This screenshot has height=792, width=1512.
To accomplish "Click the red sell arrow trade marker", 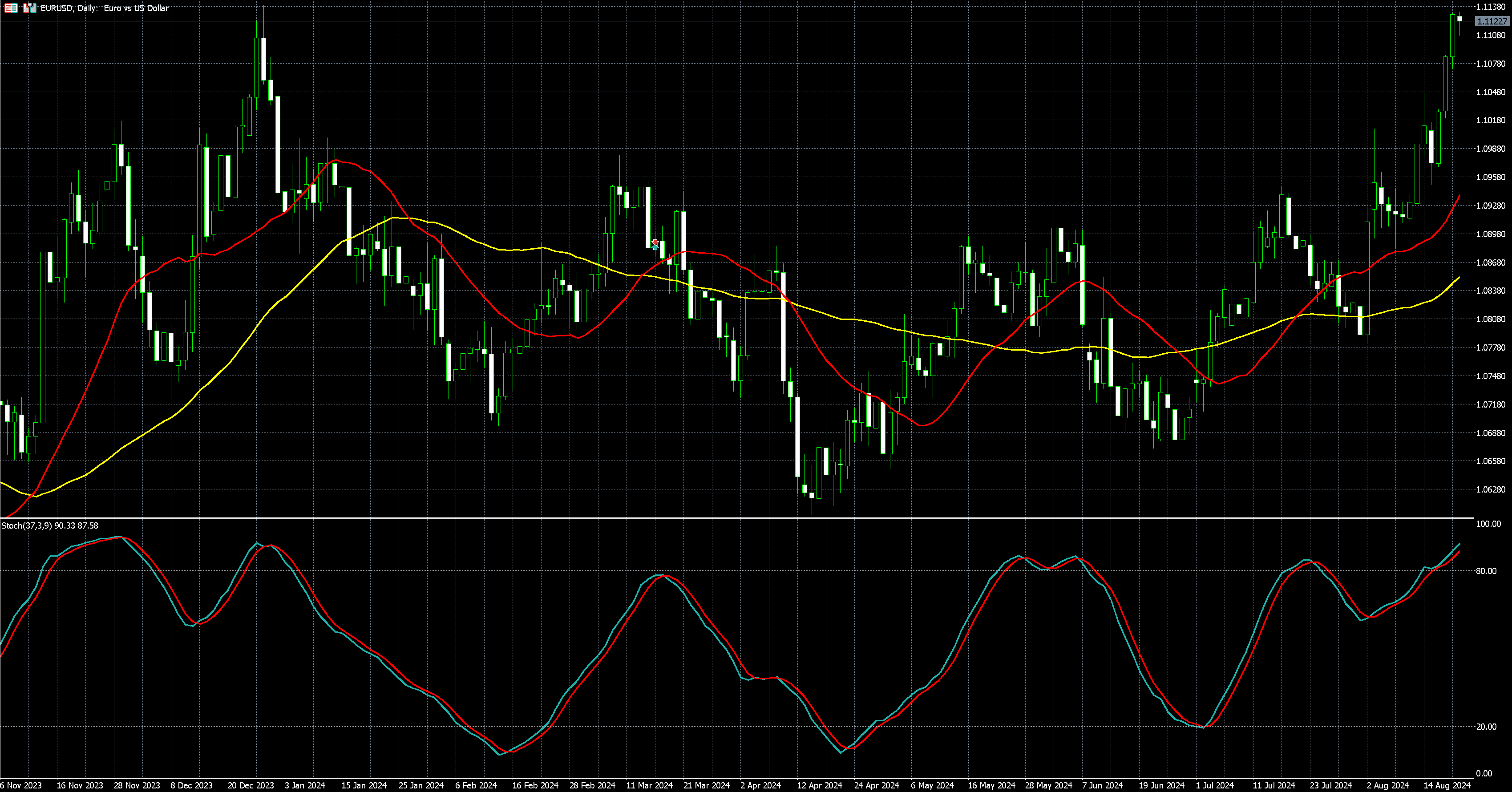I will click(655, 242).
